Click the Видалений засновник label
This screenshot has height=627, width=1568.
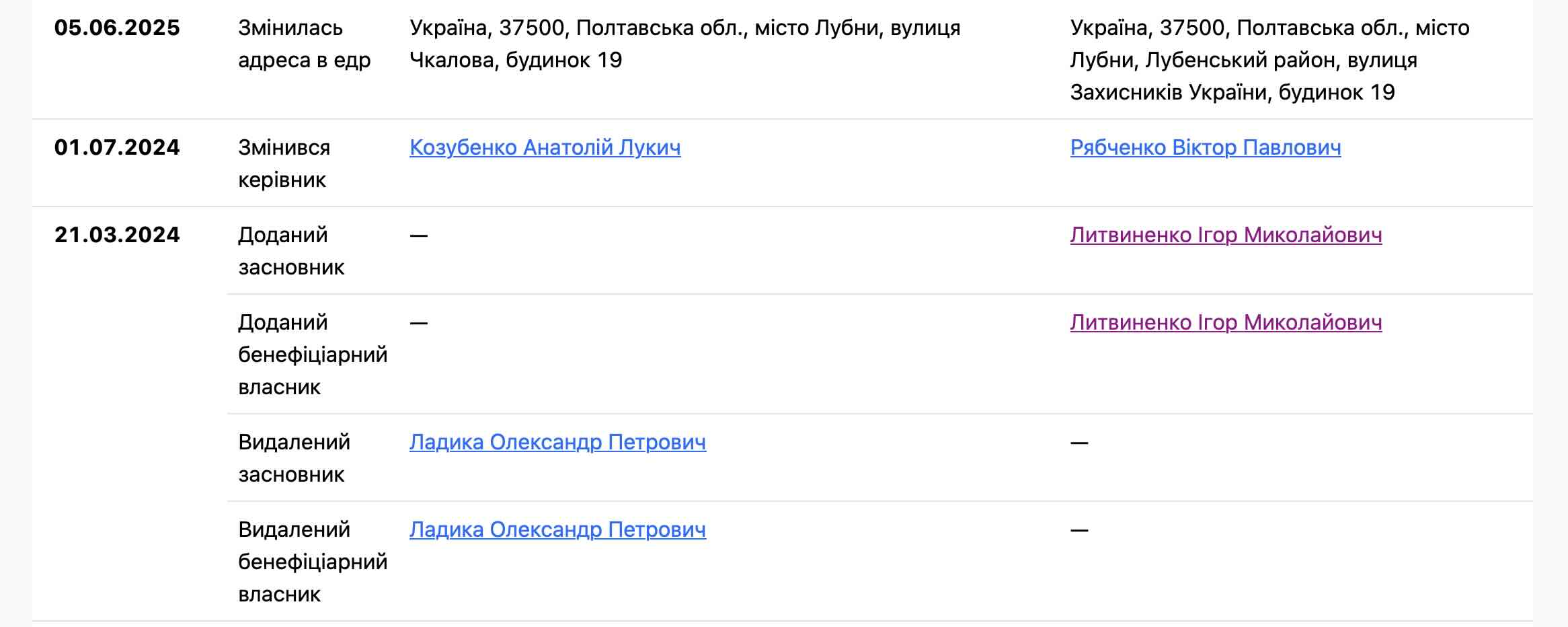tap(294, 458)
